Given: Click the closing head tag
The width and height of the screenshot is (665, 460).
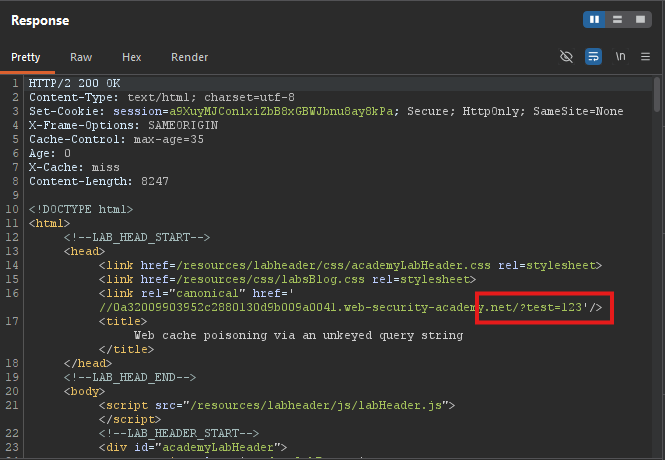Looking at the screenshot, I should tap(88, 363).
